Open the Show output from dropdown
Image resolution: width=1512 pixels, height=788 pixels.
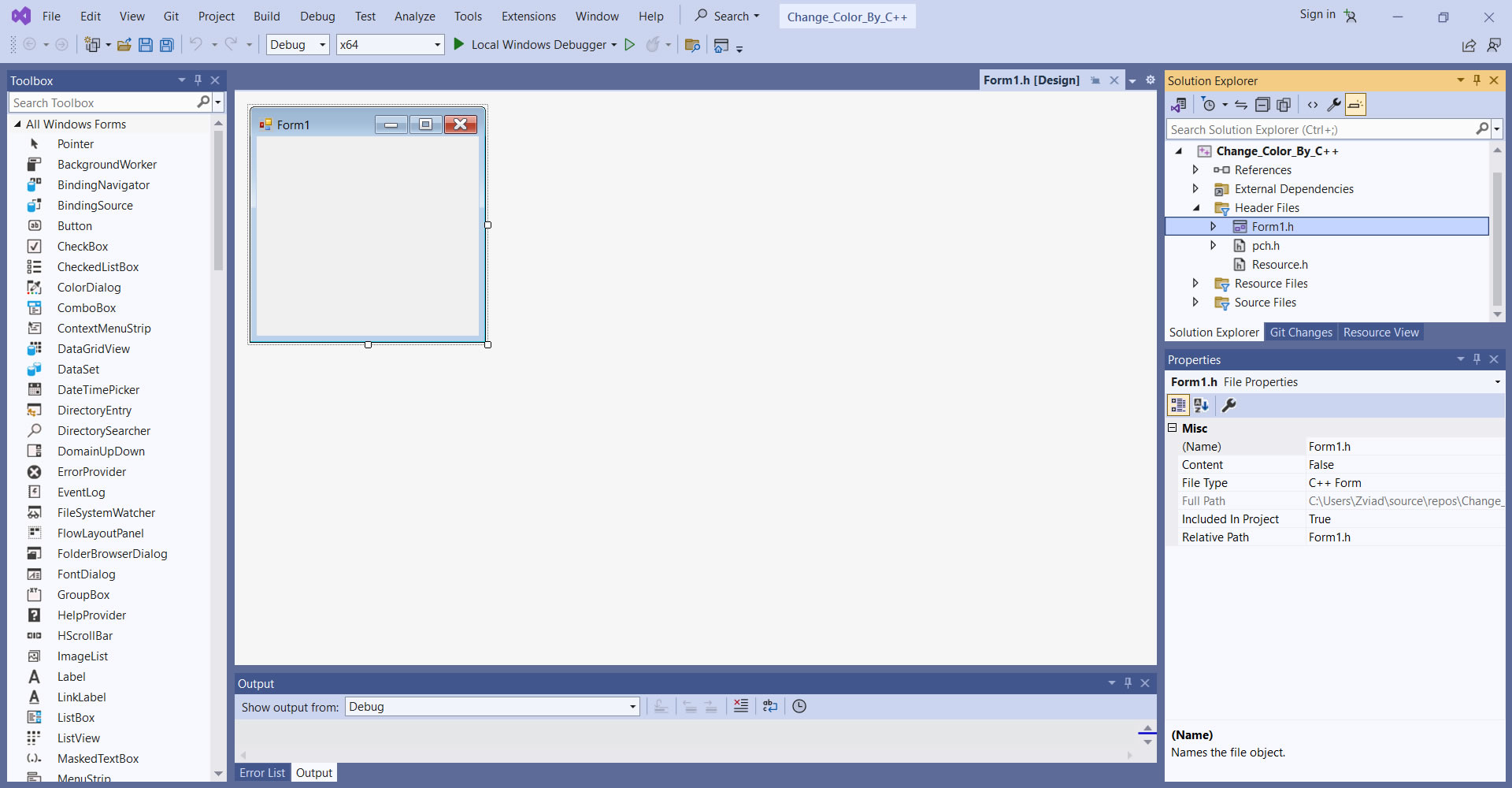click(x=492, y=707)
